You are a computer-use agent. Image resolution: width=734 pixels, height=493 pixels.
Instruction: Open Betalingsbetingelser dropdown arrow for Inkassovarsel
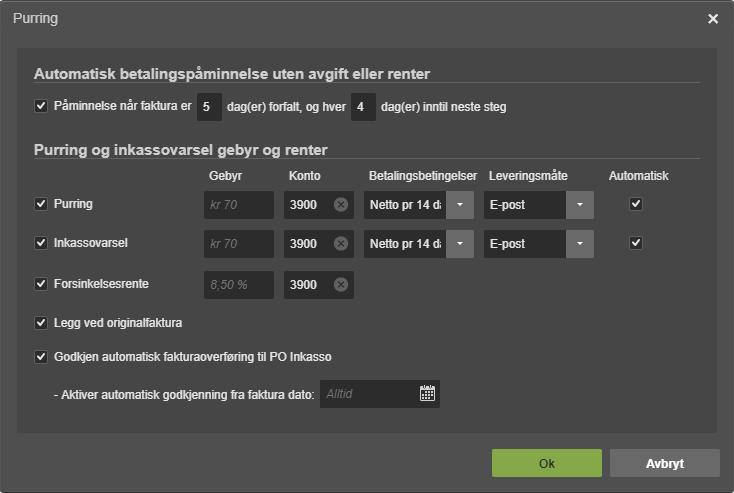point(460,243)
